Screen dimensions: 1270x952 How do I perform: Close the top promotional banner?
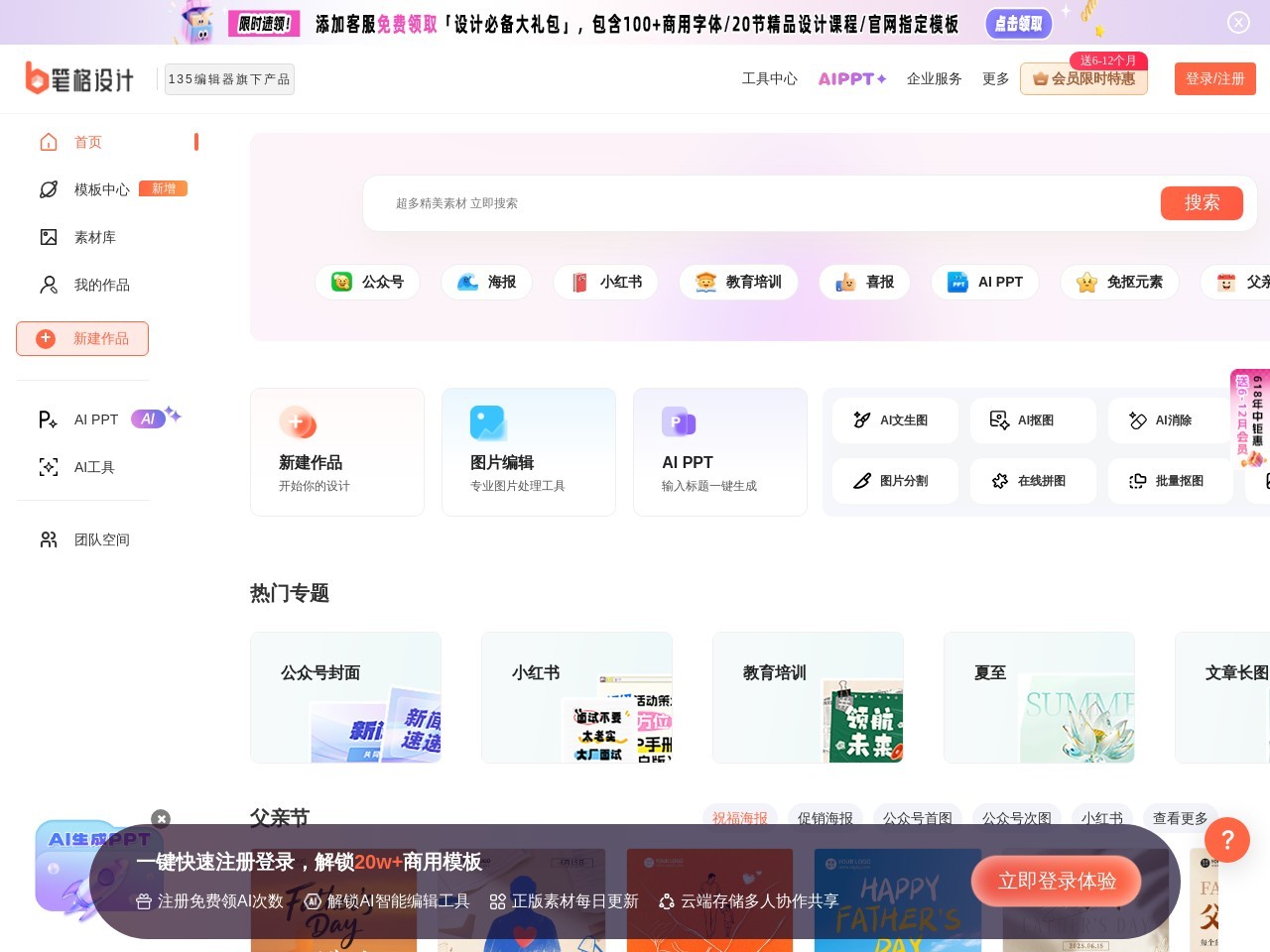pos(1238,22)
